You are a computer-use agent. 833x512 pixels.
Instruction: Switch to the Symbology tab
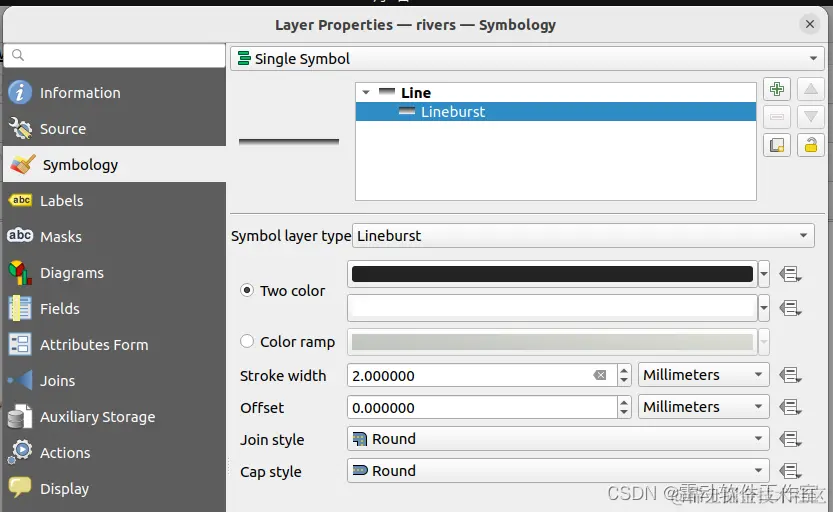(114, 164)
